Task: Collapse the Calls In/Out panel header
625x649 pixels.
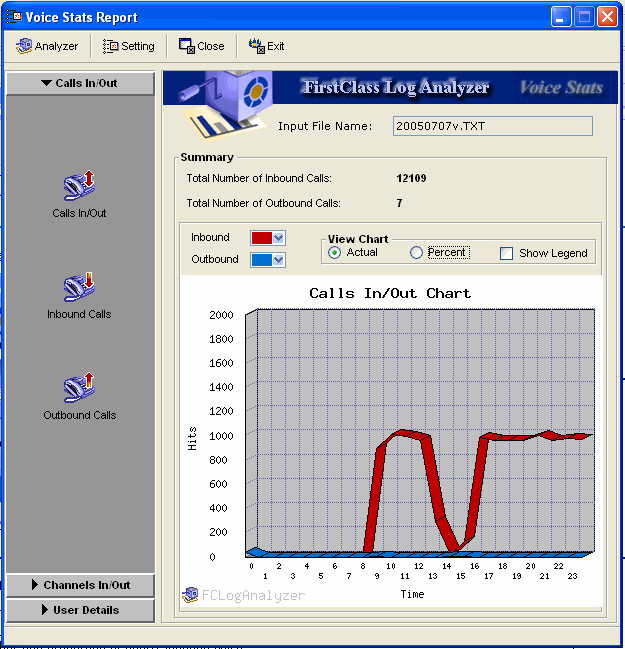Action: 81,84
